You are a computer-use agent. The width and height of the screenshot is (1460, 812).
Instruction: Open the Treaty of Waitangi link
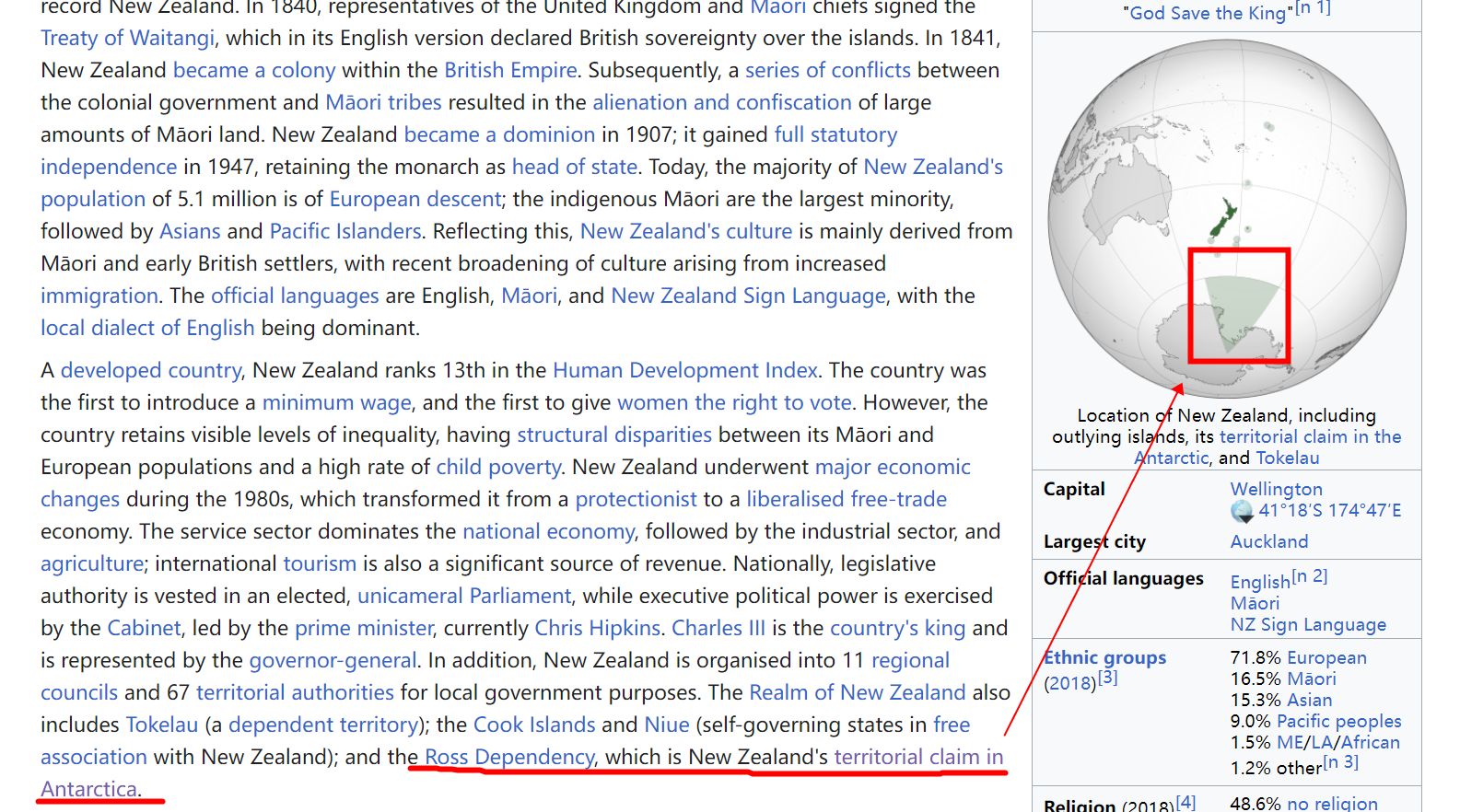coord(127,39)
